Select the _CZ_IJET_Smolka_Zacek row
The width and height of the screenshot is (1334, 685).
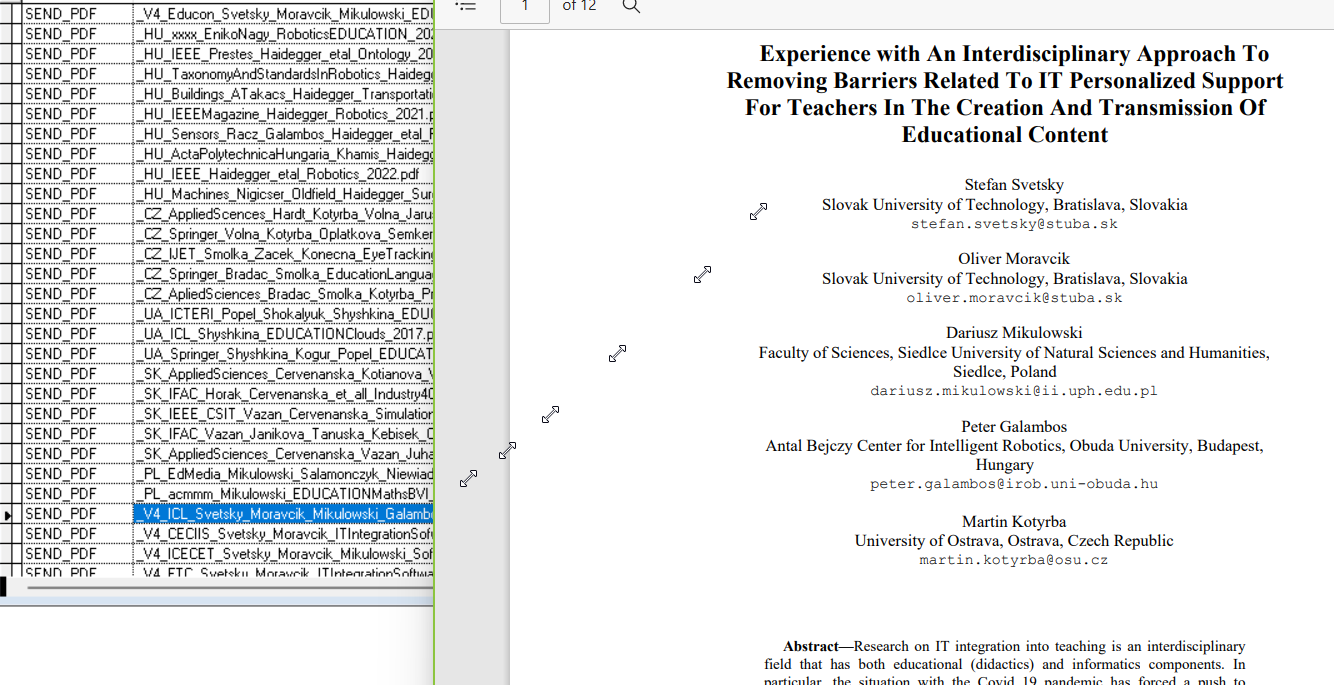[283, 254]
